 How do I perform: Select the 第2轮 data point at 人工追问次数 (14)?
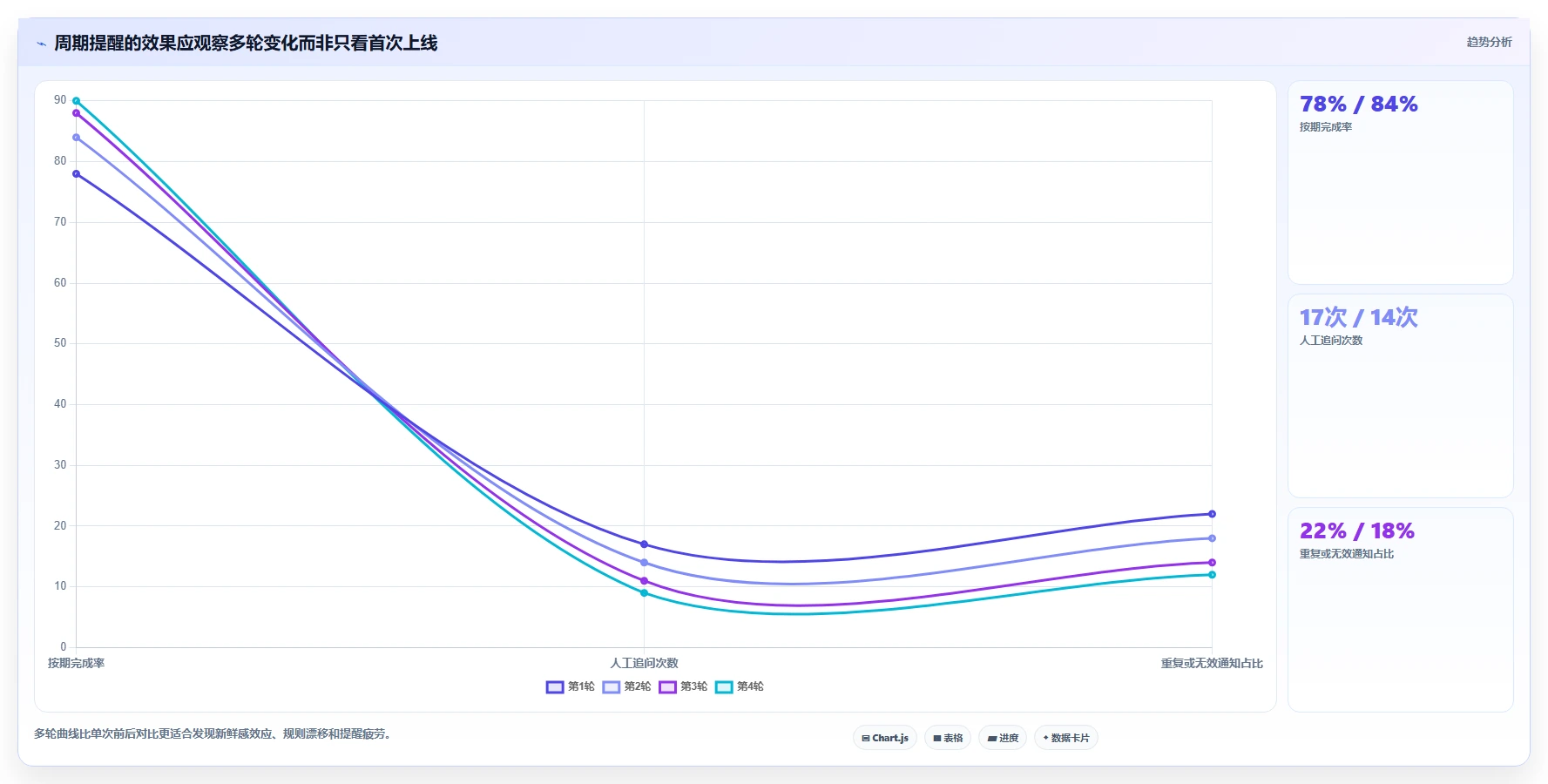[x=645, y=563]
